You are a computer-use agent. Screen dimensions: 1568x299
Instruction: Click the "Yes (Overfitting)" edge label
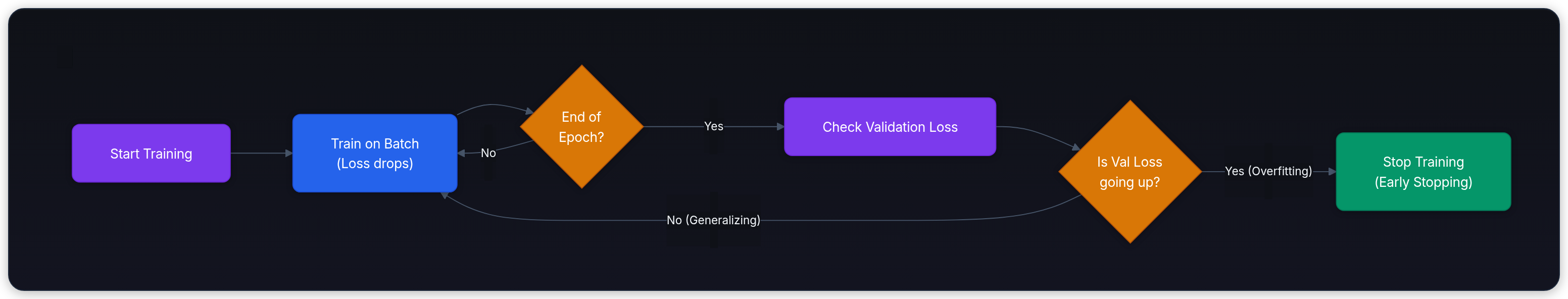coord(1268,171)
